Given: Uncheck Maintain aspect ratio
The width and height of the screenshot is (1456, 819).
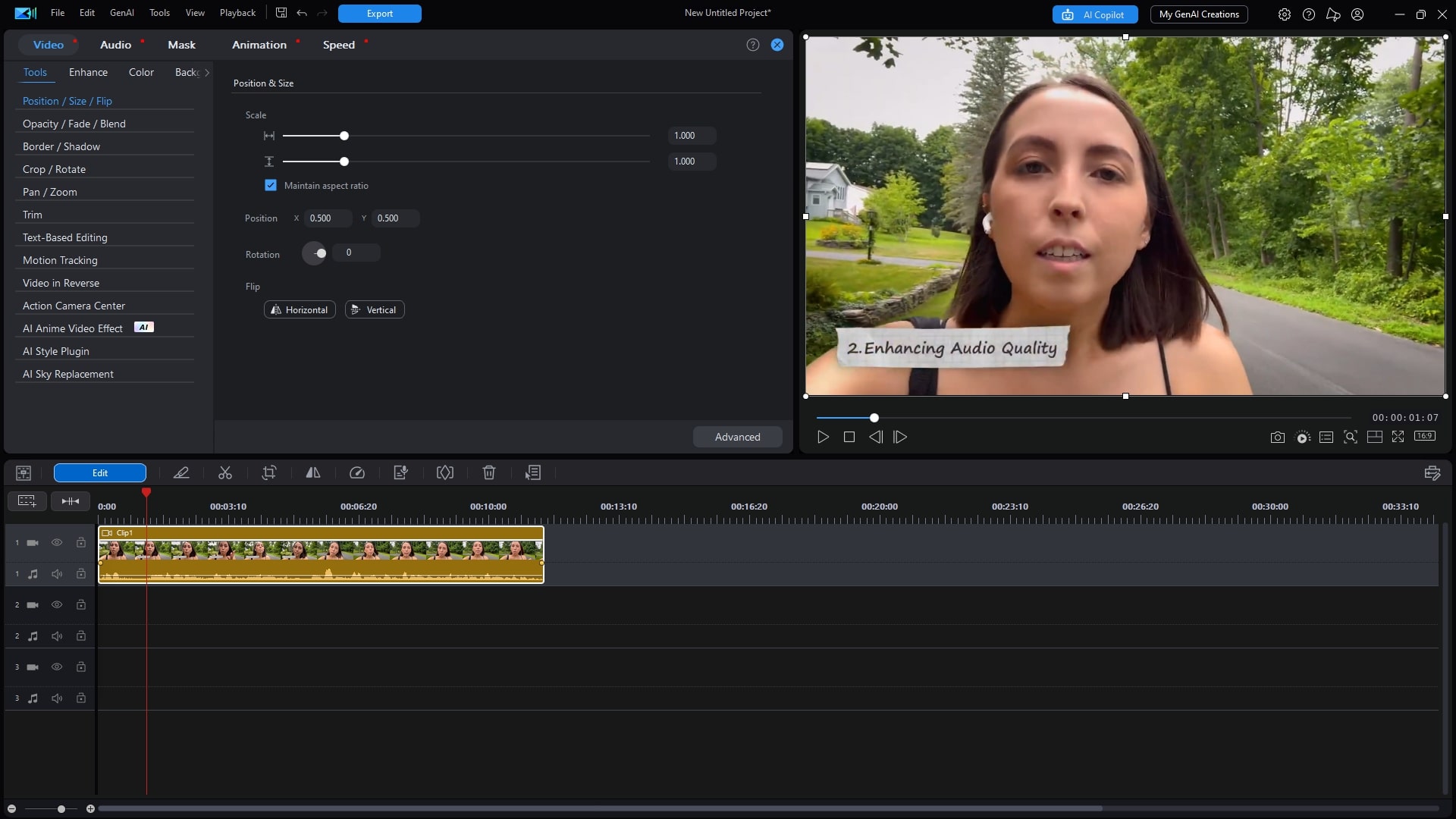Looking at the screenshot, I should pyautogui.click(x=271, y=185).
